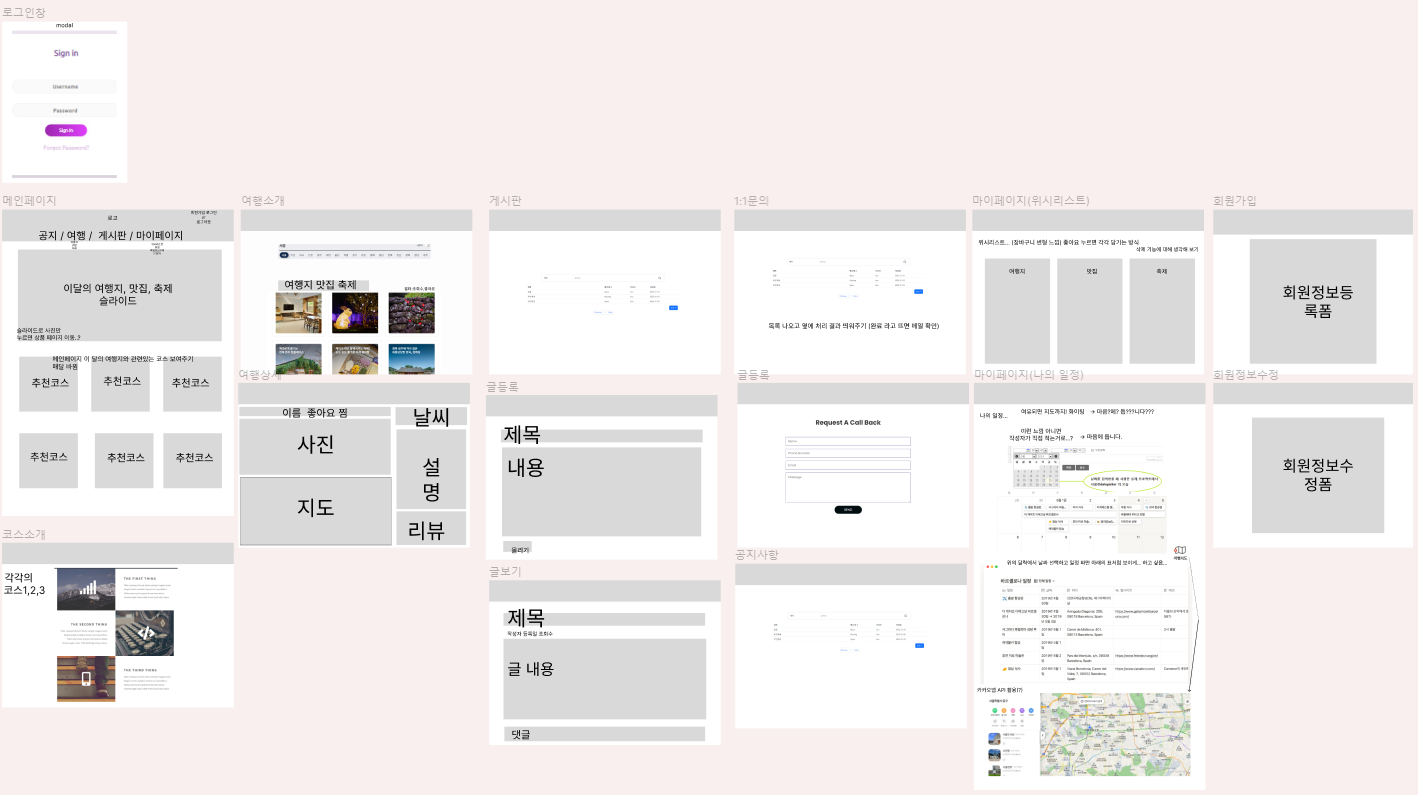
Task: Expand the search options next to the region filter bar
Action: pos(425,245)
